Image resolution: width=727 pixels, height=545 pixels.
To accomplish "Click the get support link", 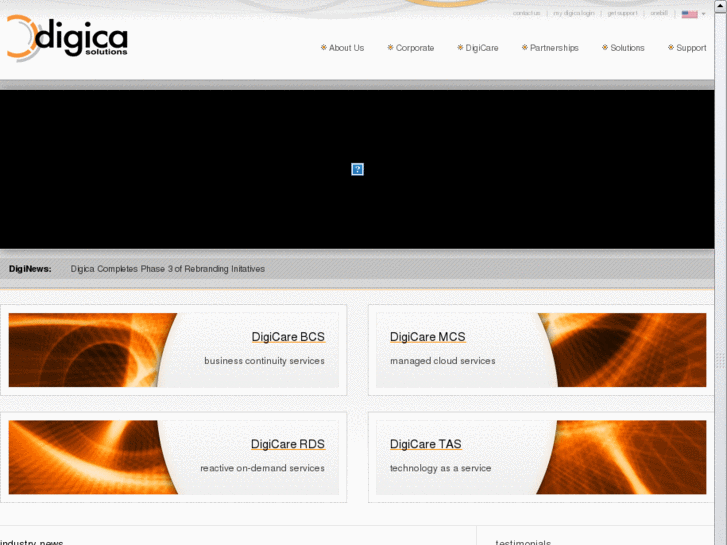I will [x=622, y=13].
